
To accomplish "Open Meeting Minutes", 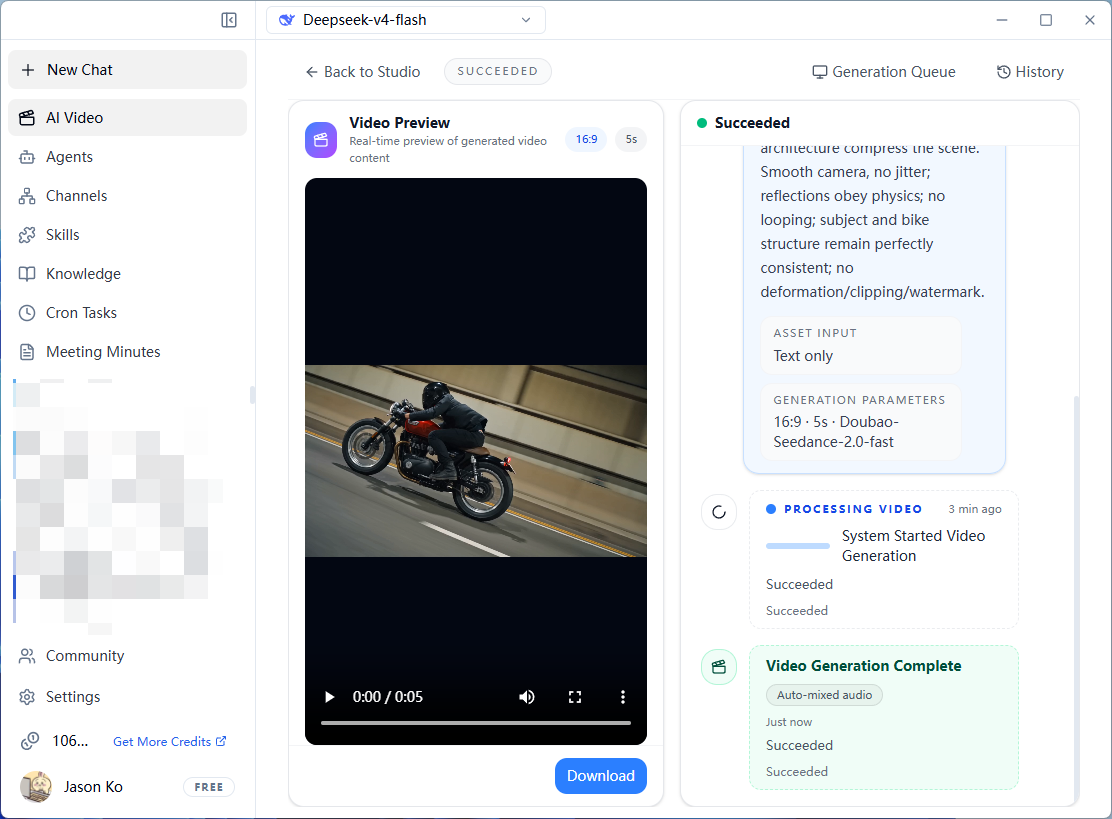I will point(128,352).
